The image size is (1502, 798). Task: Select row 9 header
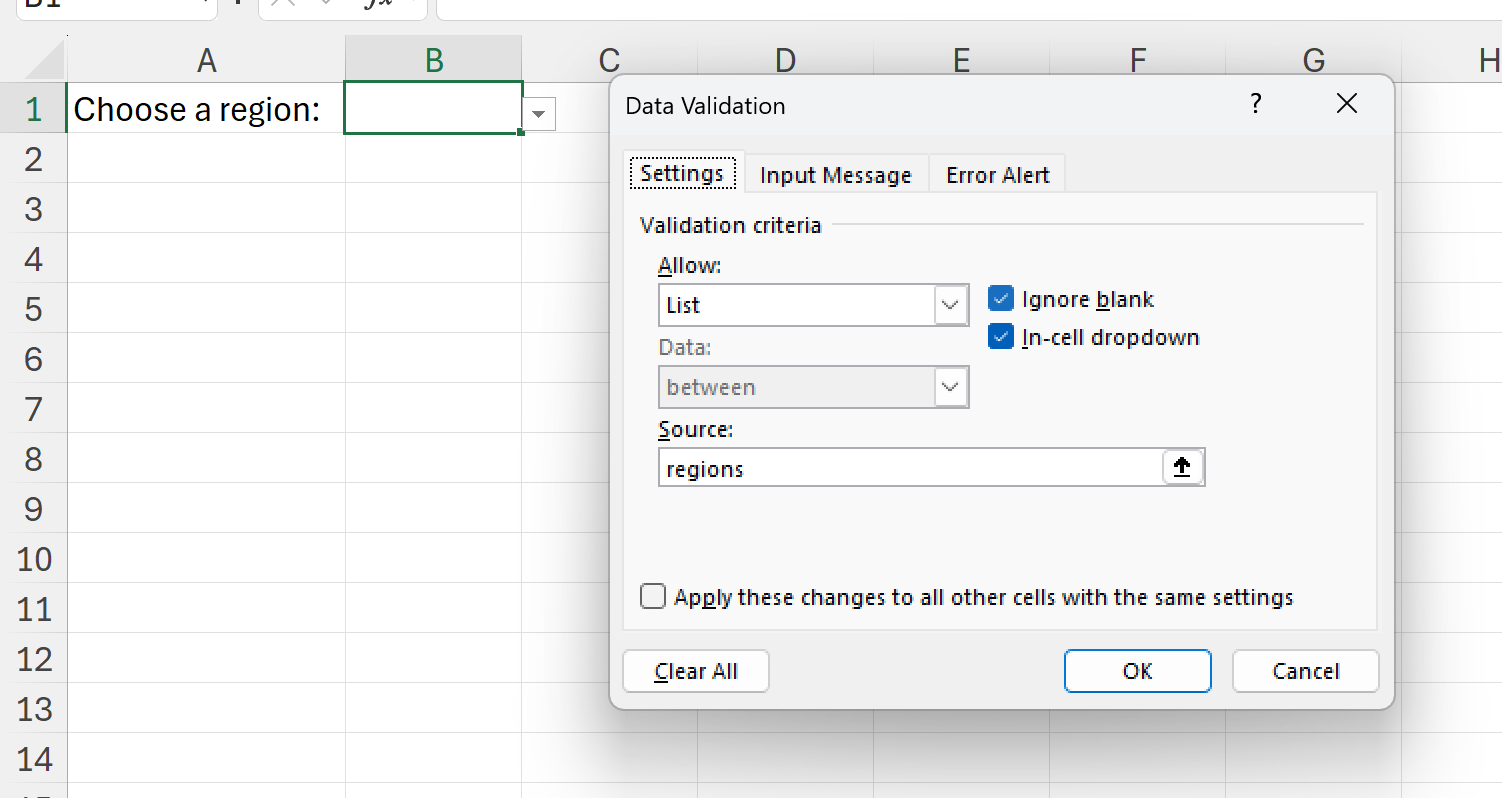[x=34, y=509]
